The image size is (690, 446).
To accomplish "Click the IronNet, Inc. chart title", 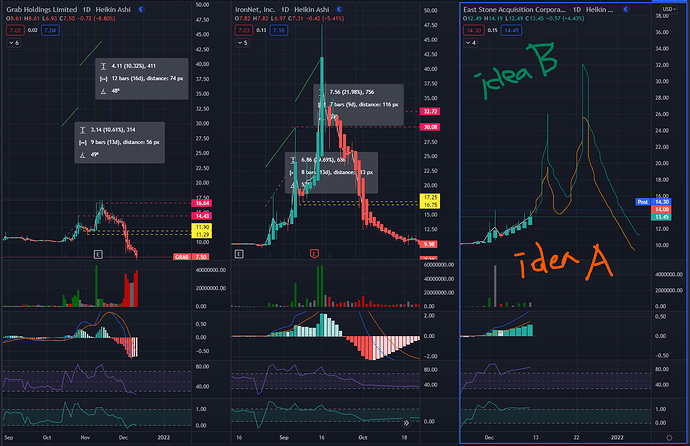I will [x=255, y=9].
